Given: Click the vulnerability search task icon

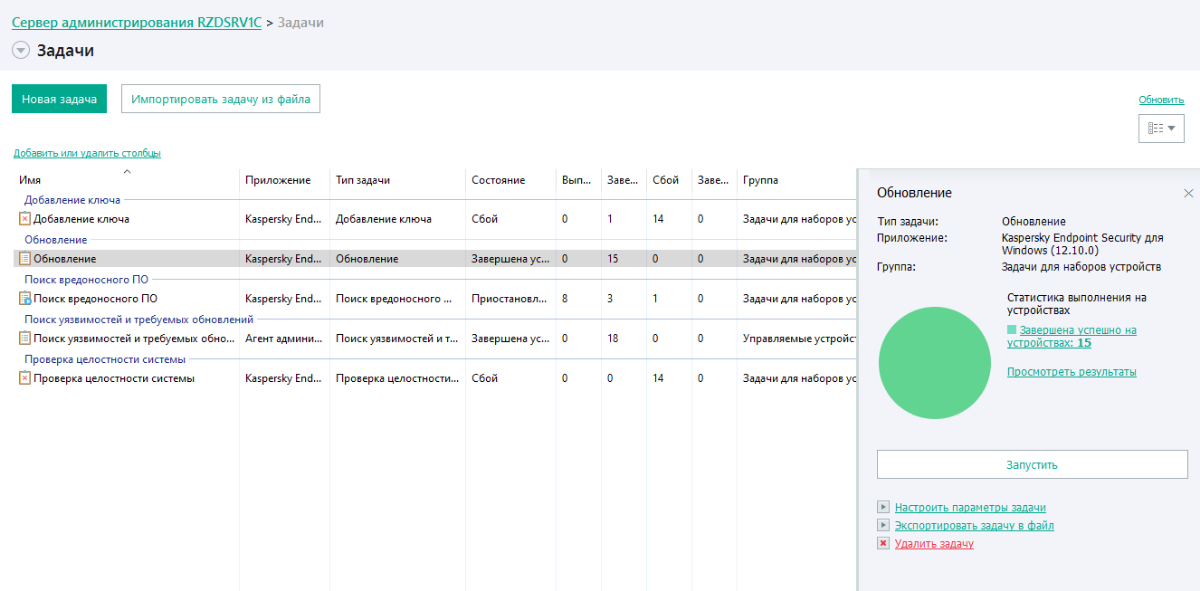Looking at the screenshot, I should (25, 339).
